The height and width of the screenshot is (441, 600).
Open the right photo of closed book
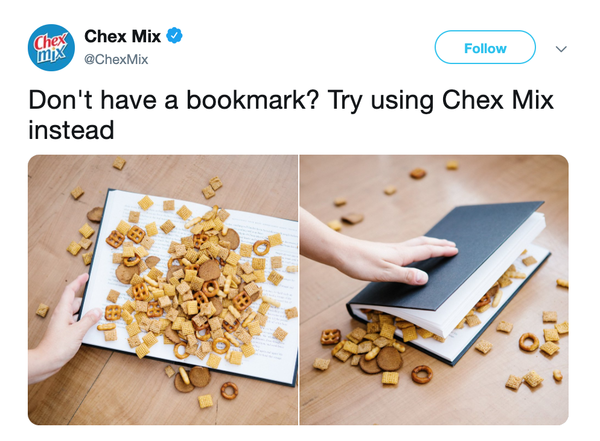(434, 290)
